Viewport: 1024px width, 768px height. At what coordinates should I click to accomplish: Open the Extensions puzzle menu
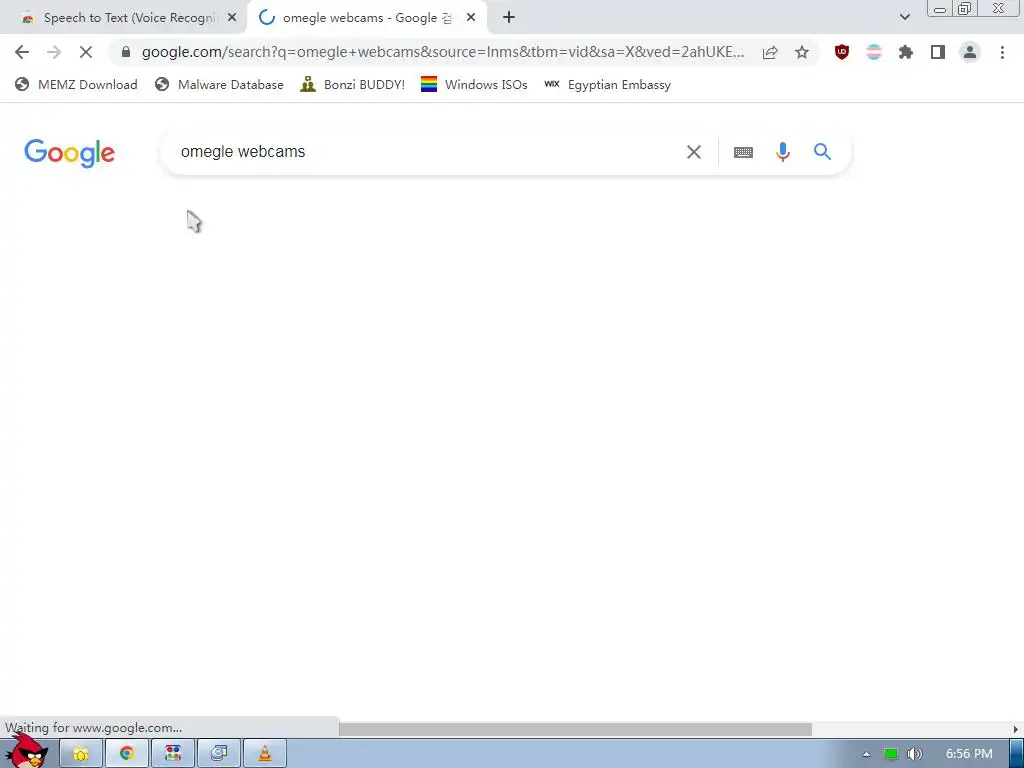pyautogui.click(x=906, y=52)
